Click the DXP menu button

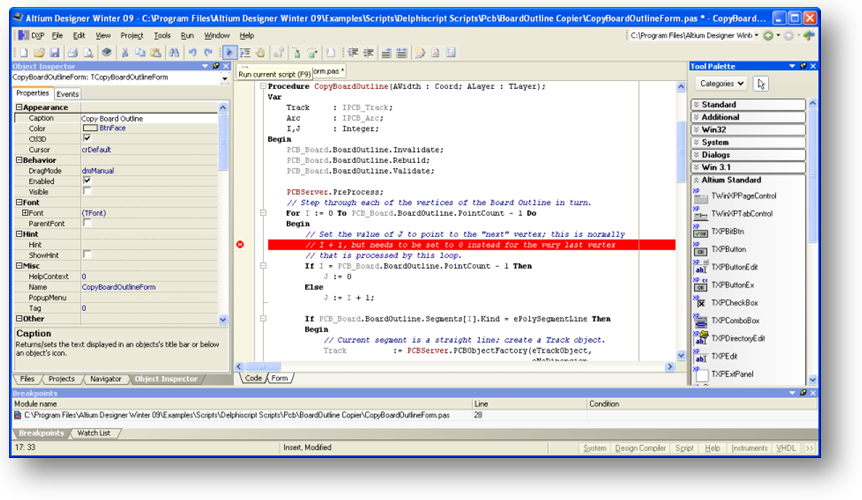pyautogui.click(x=32, y=35)
